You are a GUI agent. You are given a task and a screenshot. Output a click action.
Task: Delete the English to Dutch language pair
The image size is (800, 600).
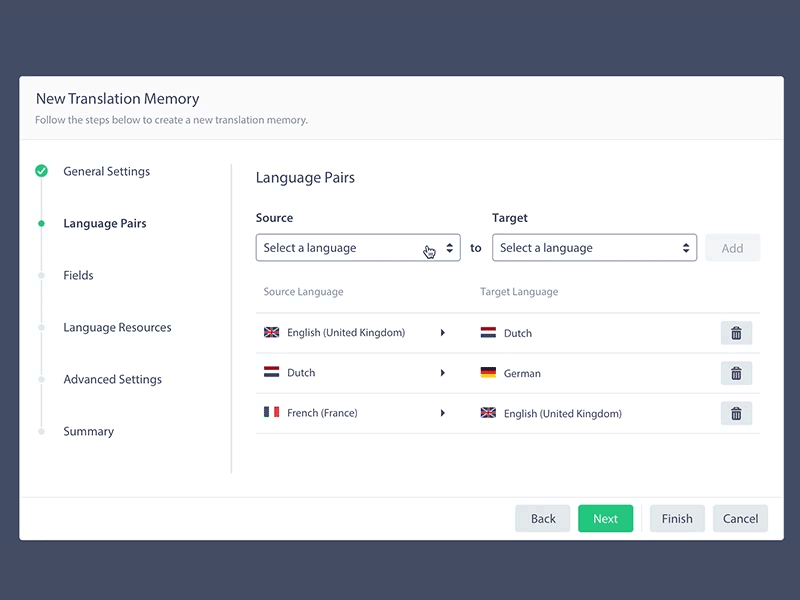tap(736, 333)
